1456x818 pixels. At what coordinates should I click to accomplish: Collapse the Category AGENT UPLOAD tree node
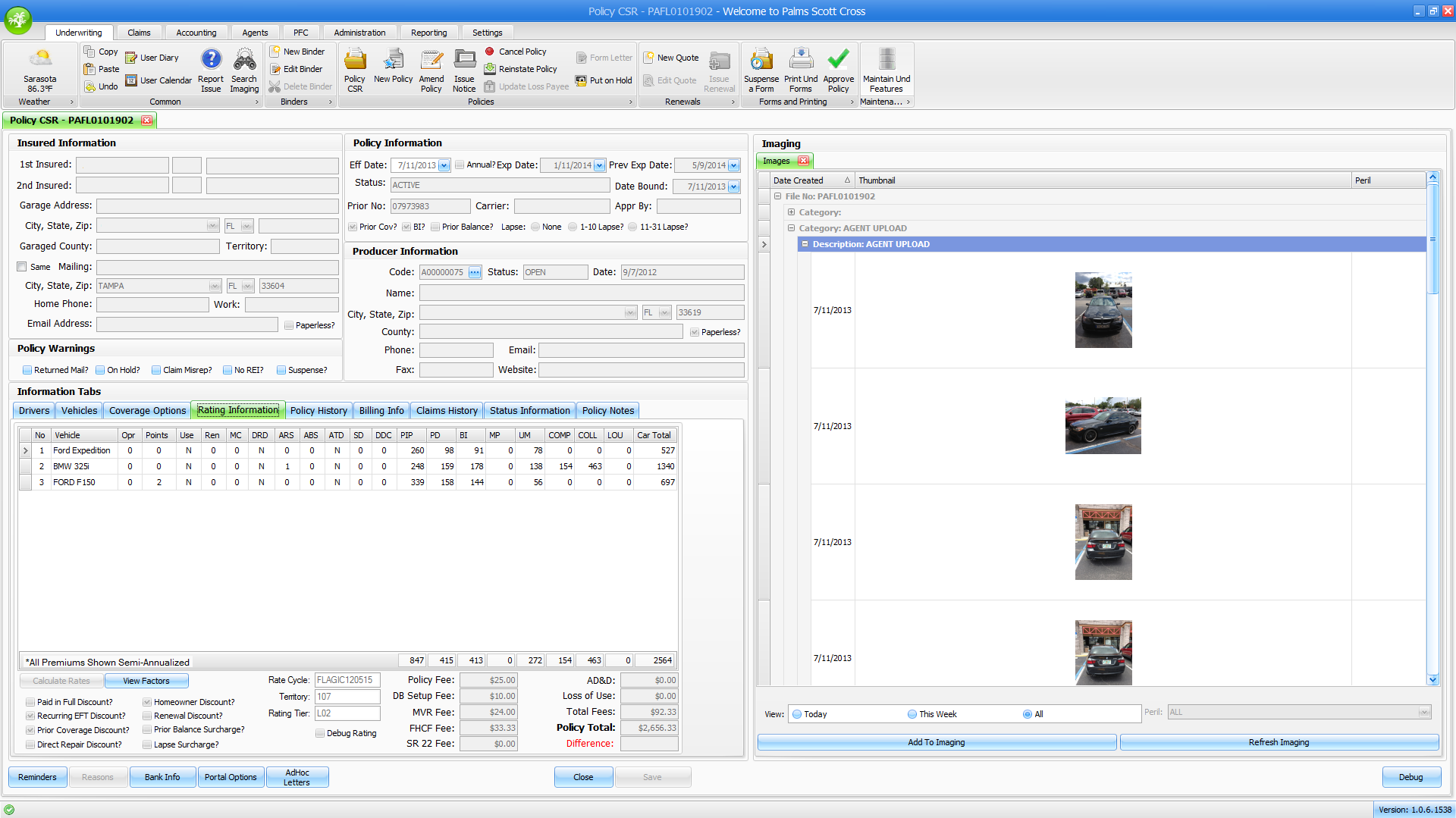[x=791, y=228]
